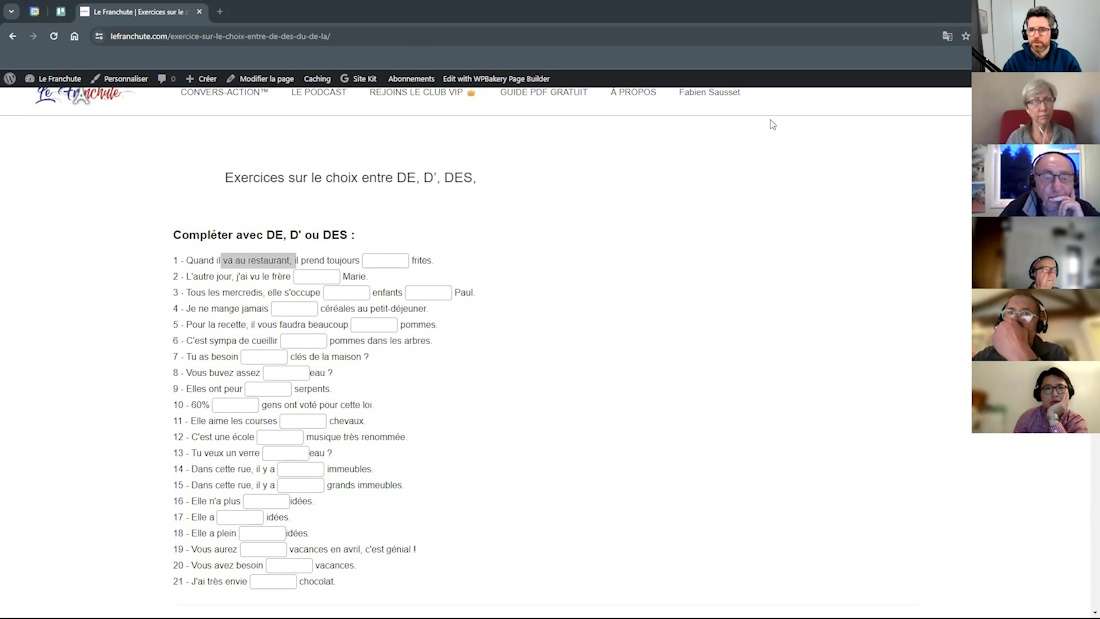1100x619 pixels.
Task: Click the blank after 'cueillir' in sentence 6
Action: point(303,341)
